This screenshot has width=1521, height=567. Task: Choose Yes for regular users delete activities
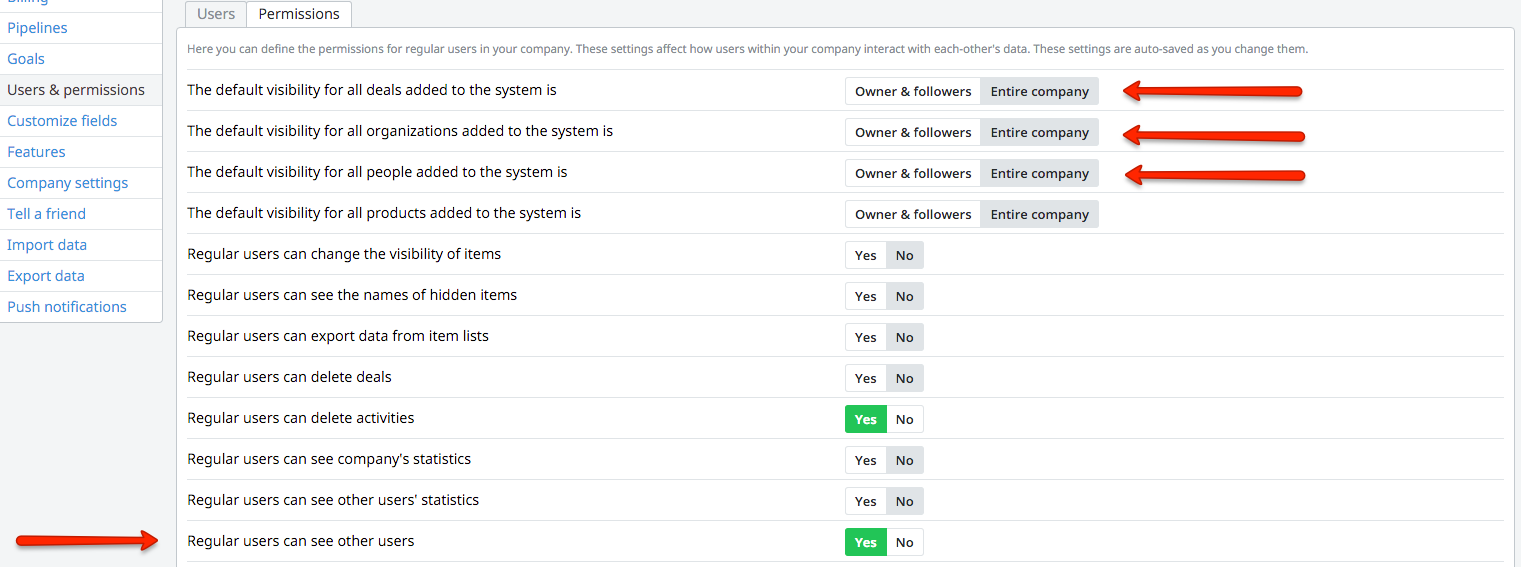(866, 419)
